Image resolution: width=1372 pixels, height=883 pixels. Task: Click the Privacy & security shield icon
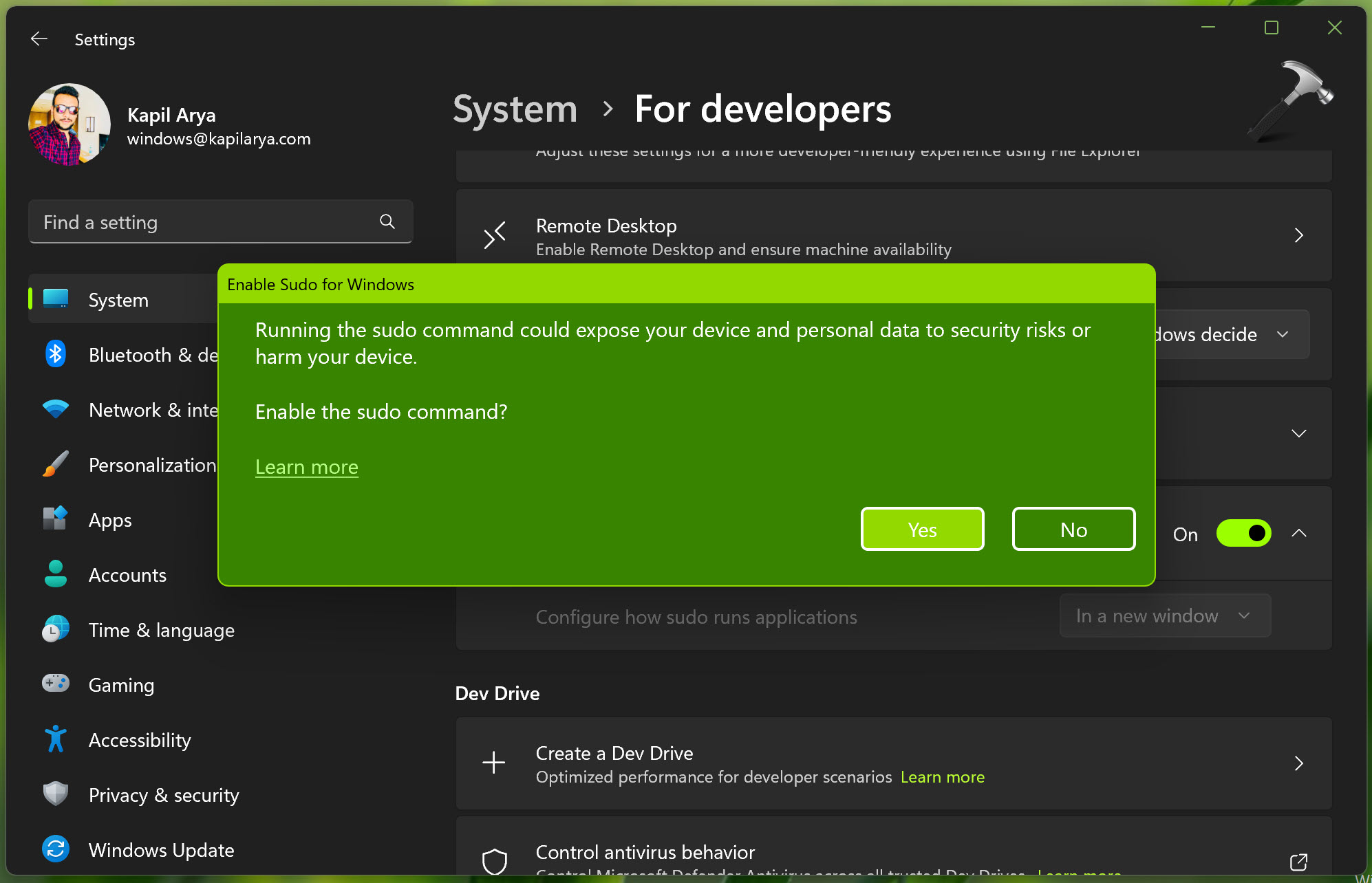[55, 795]
